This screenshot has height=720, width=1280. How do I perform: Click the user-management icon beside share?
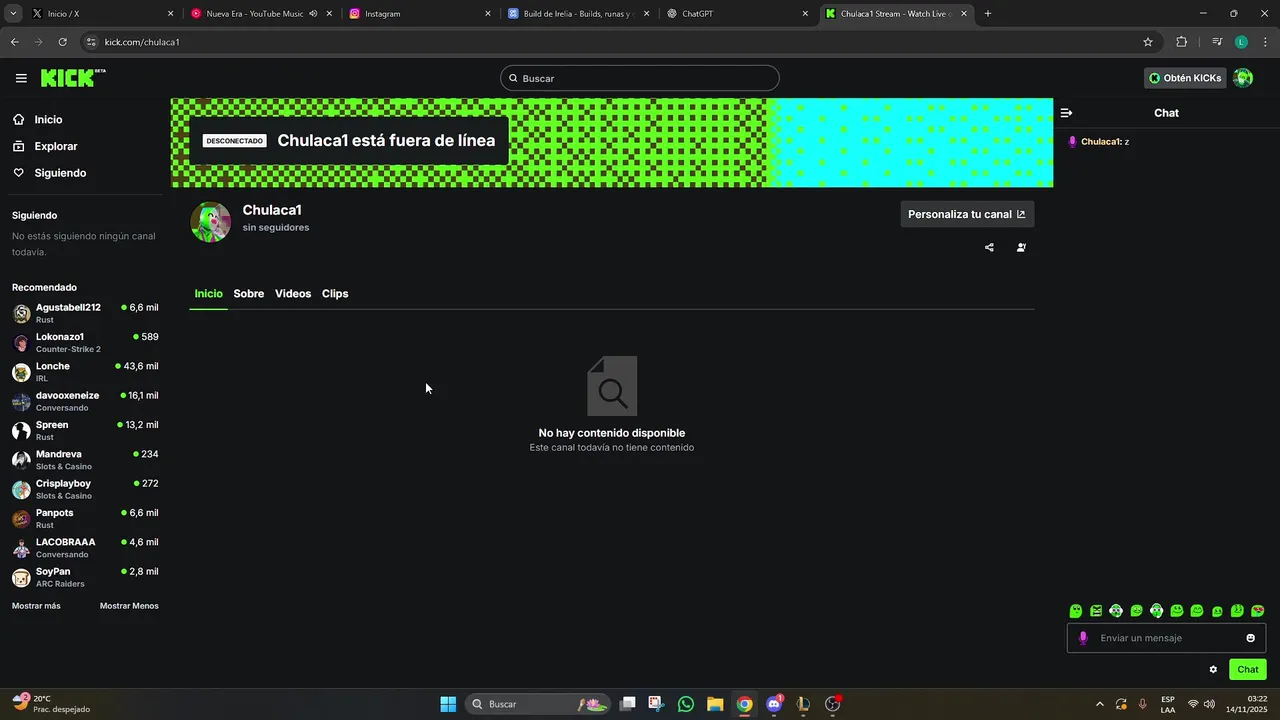(1021, 247)
